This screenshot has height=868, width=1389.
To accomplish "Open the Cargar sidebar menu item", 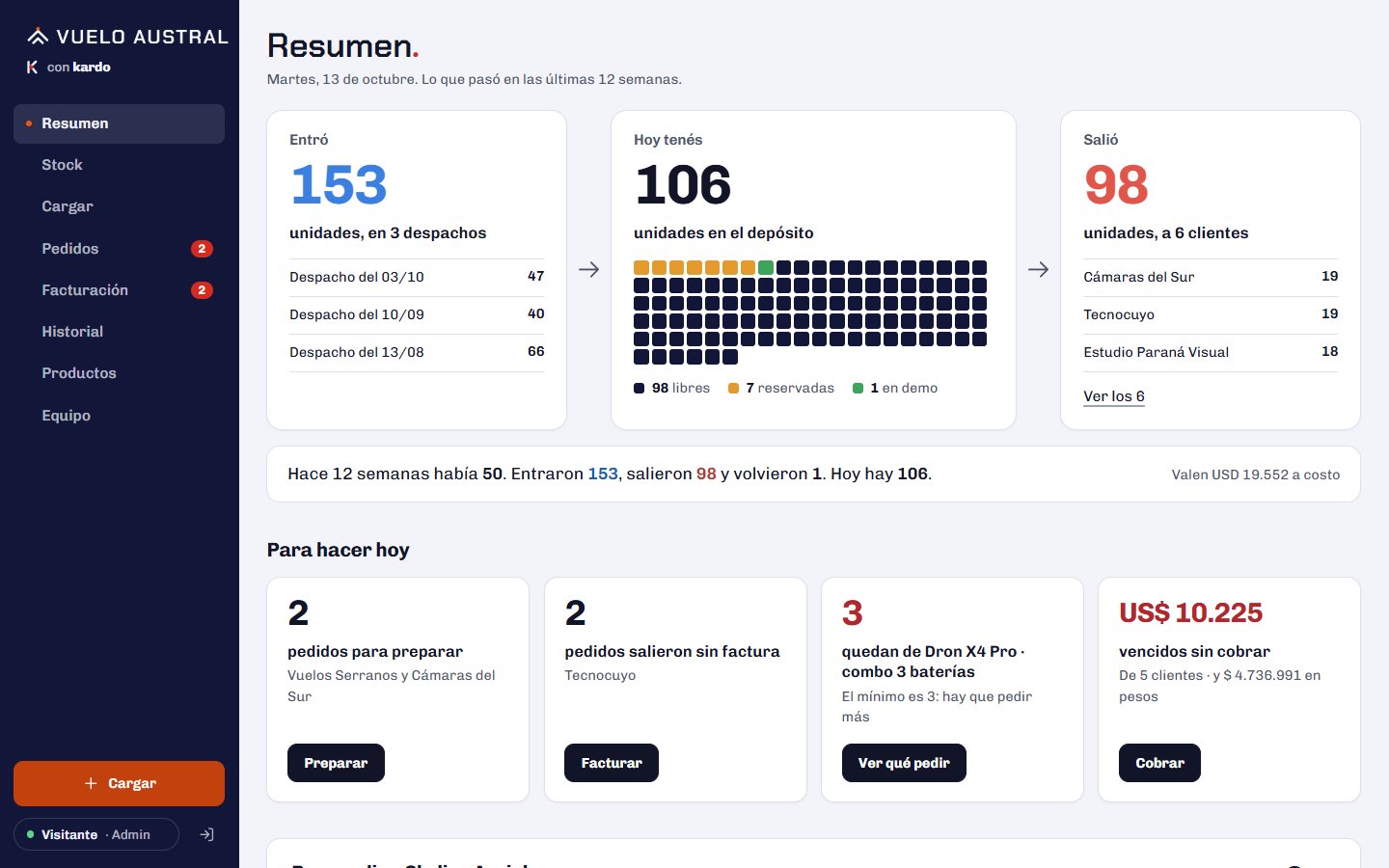I will coord(119,206).
